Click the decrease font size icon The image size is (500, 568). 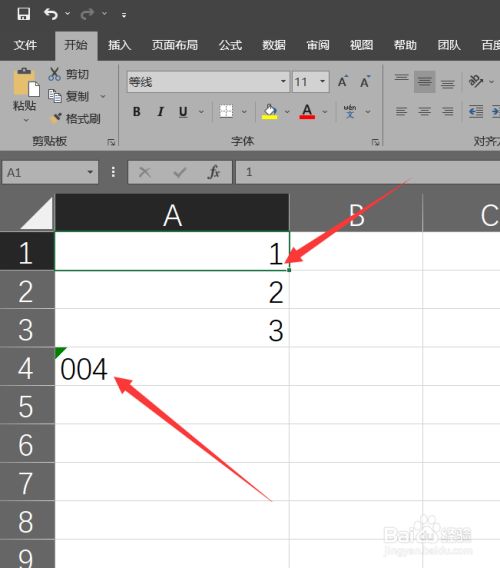[365, 82]
